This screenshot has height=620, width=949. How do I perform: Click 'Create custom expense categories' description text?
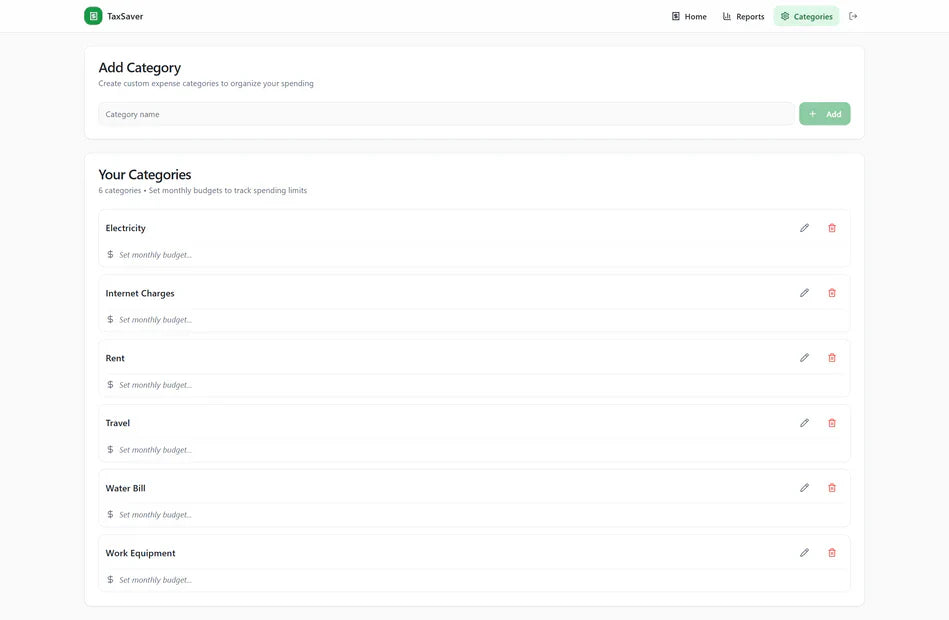206,84
